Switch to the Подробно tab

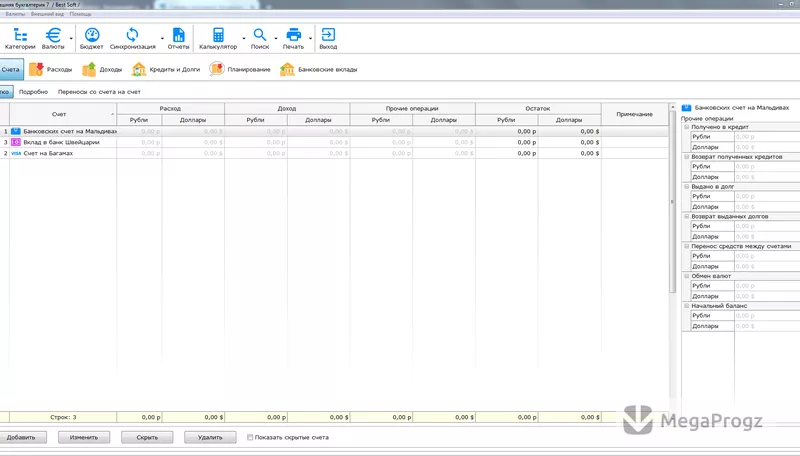[33, 92]
